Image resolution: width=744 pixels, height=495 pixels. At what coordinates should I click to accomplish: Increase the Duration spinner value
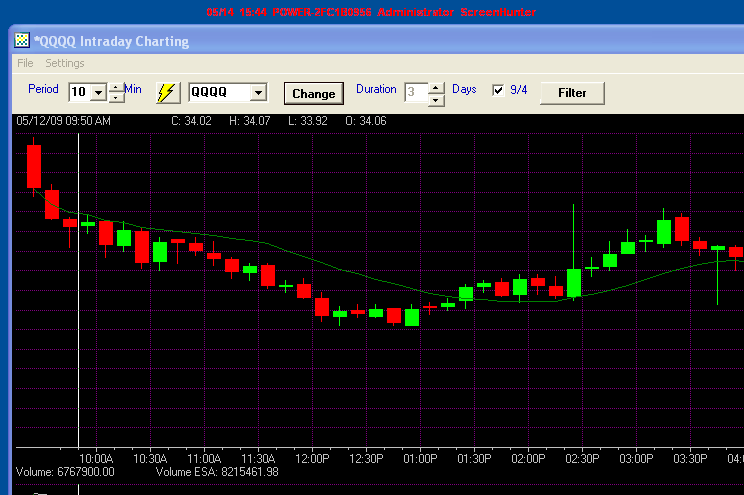(436, 88)
